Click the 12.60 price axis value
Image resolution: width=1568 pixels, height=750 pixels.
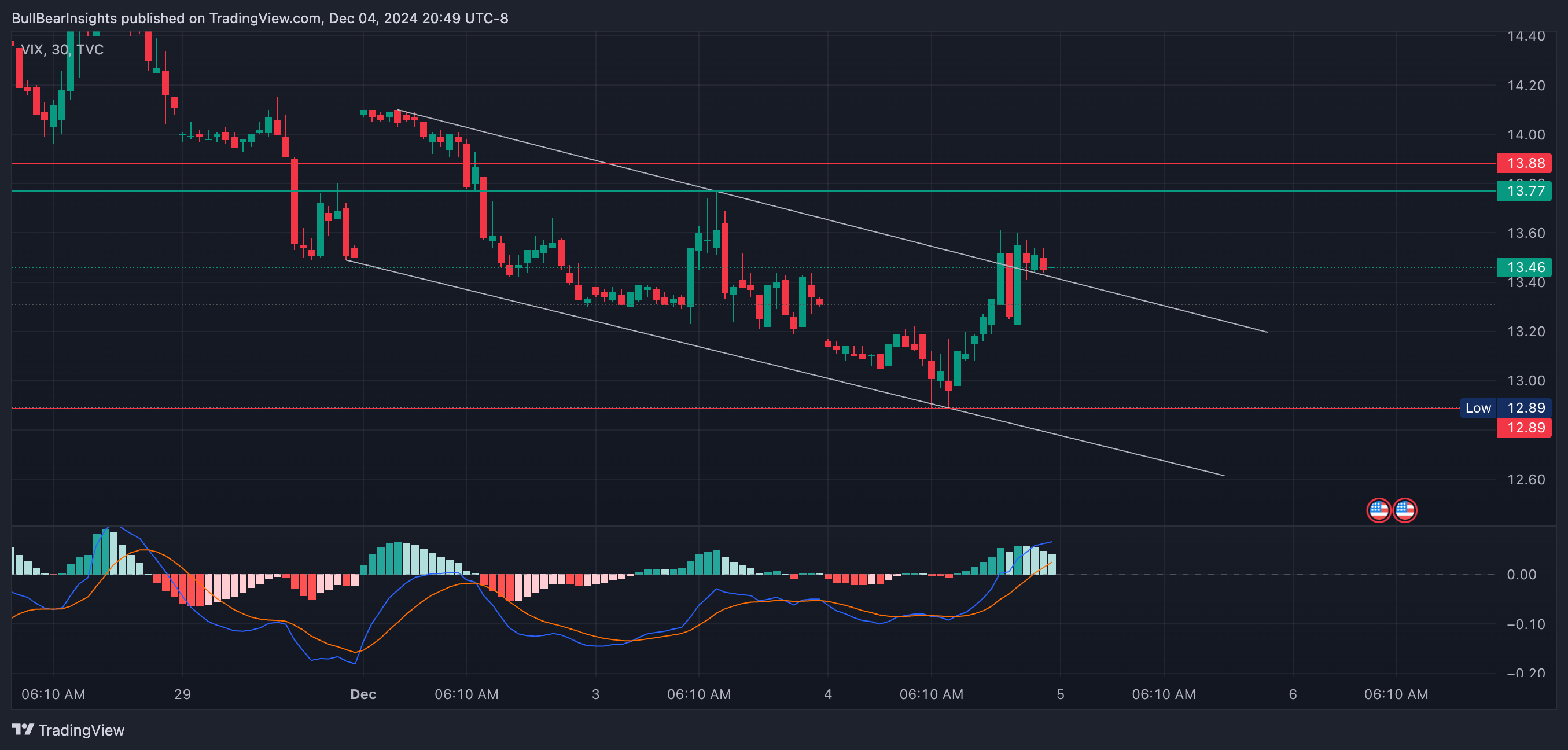click(1526, 480)
